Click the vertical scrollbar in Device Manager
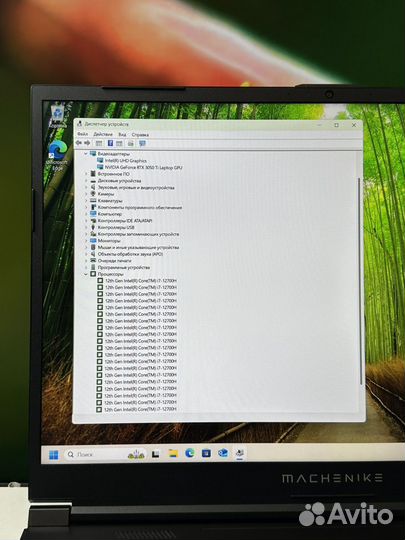405x540 pixels. 361,282
